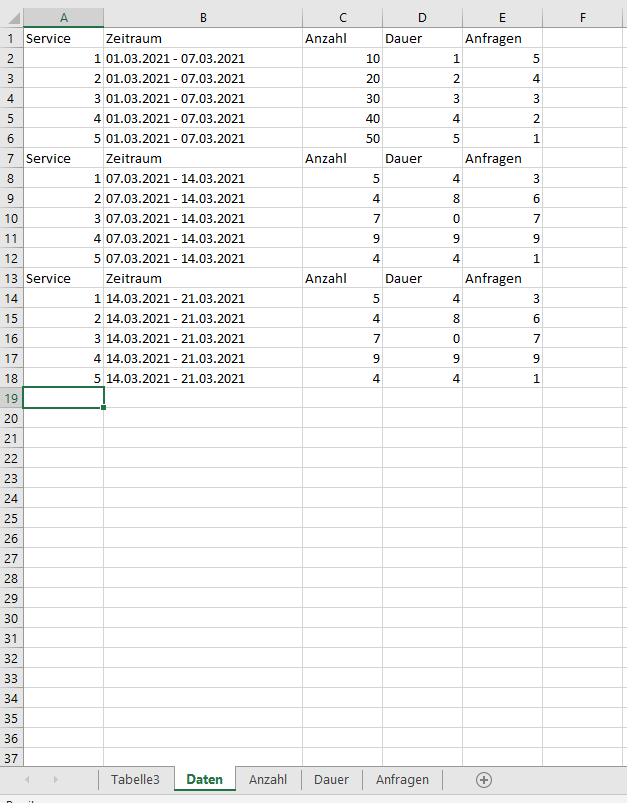Select date range cell B6 in row 6
The width and height of the screenshot is (627, 803).
point(203,138)
